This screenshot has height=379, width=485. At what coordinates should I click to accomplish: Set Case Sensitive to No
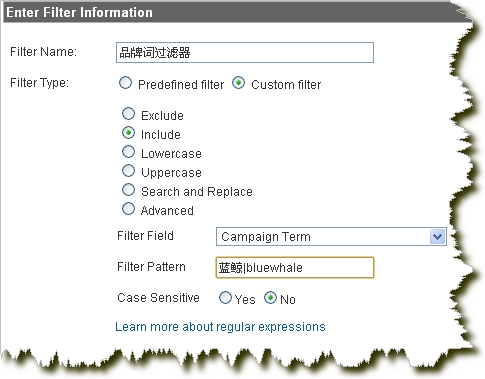point(270,298)
